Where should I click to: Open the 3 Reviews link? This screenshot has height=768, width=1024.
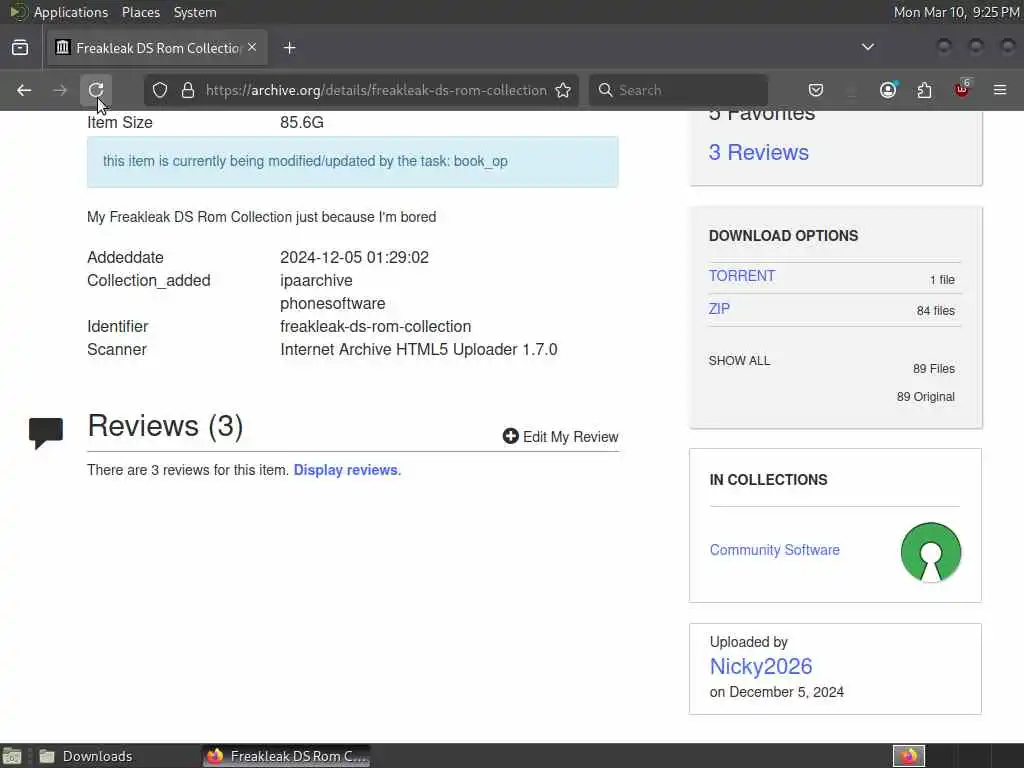pyautogui.click(x=758, y=152)
